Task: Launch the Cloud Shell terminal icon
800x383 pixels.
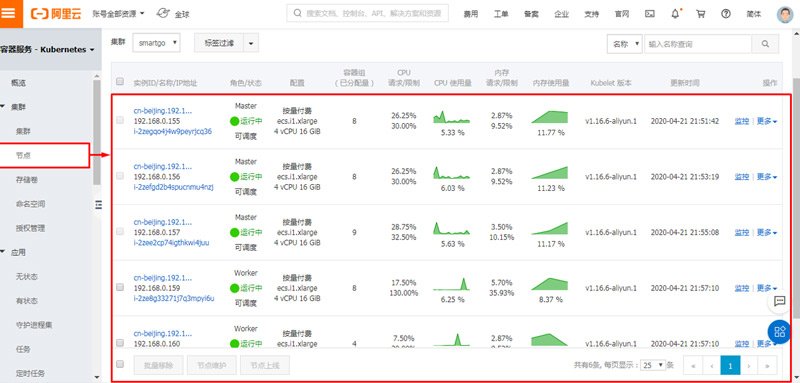Action: pyautogui.click(x=649, y=14)
